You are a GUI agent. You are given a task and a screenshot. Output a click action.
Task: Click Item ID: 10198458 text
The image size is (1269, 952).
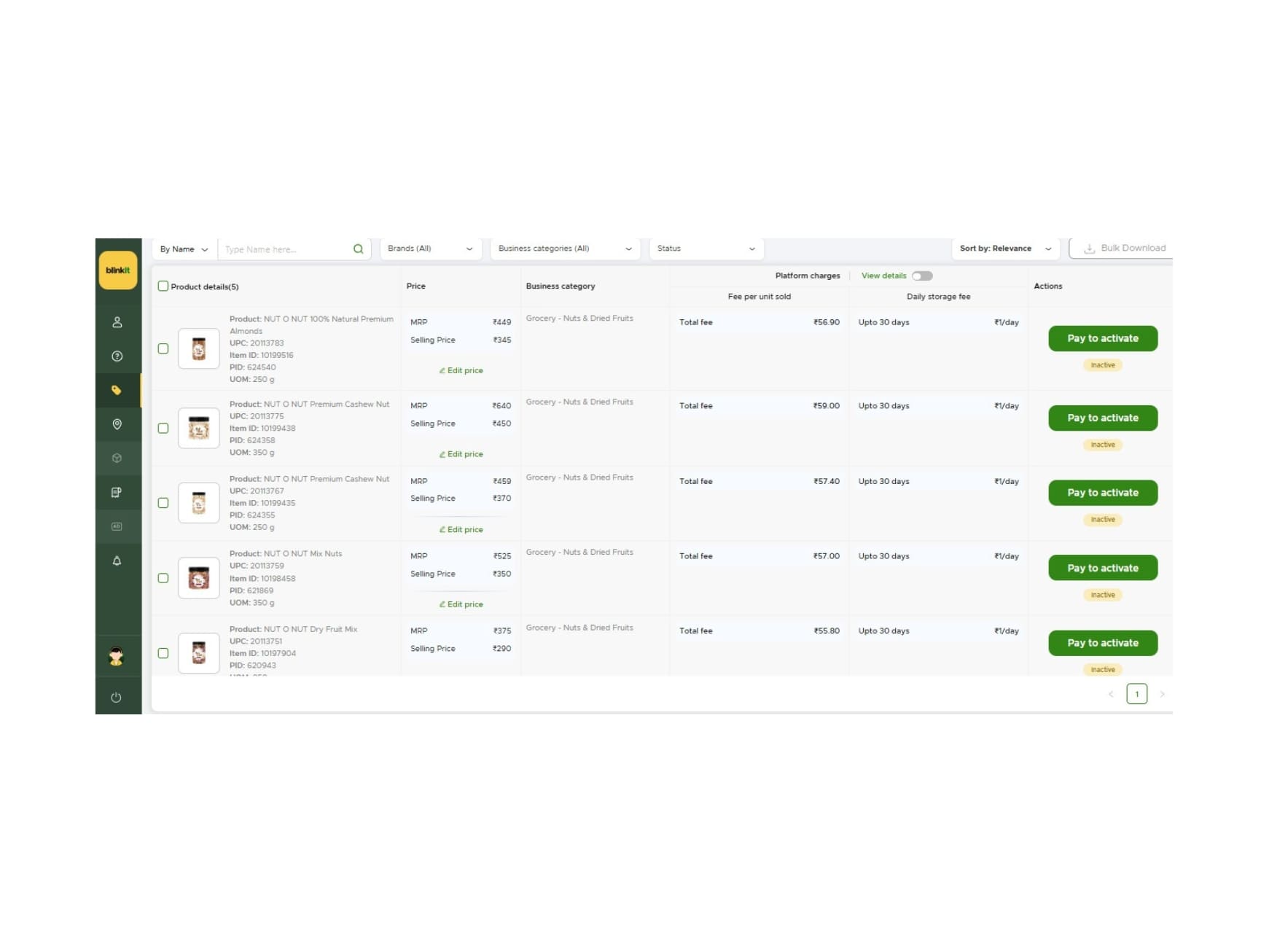tap(262, 578)
